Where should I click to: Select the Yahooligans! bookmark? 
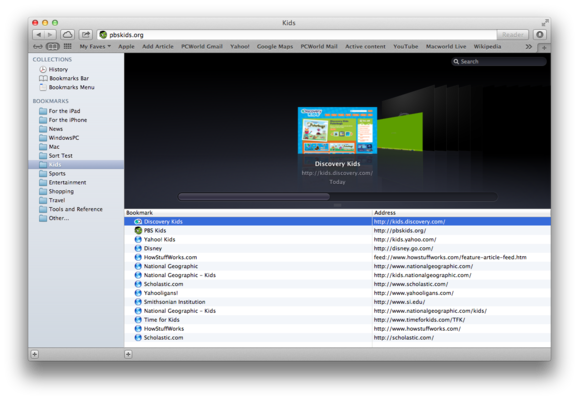(x=338, y=293)
